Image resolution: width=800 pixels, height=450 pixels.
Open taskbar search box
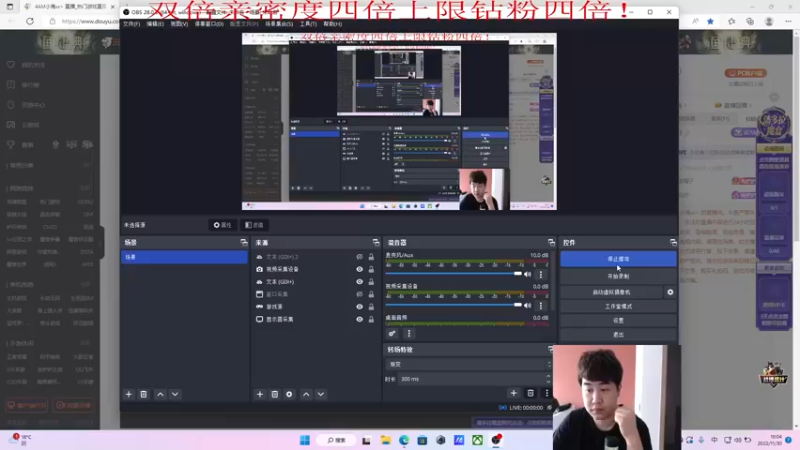pos(337,440)
